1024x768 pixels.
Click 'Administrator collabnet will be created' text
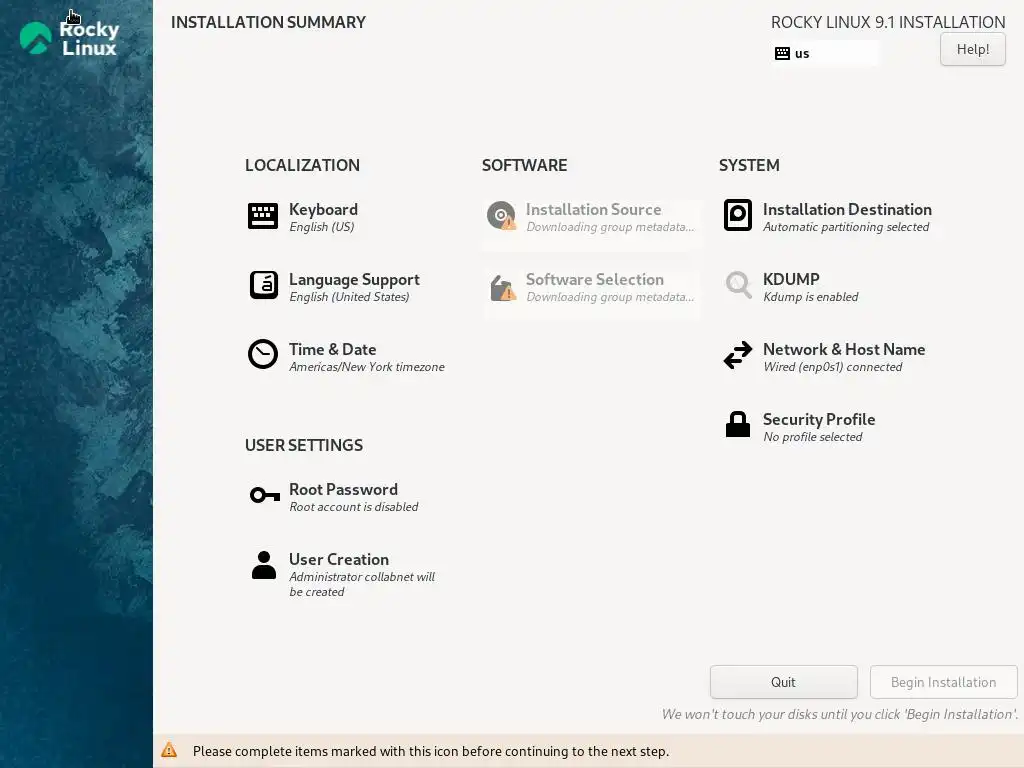coord(362,584)
